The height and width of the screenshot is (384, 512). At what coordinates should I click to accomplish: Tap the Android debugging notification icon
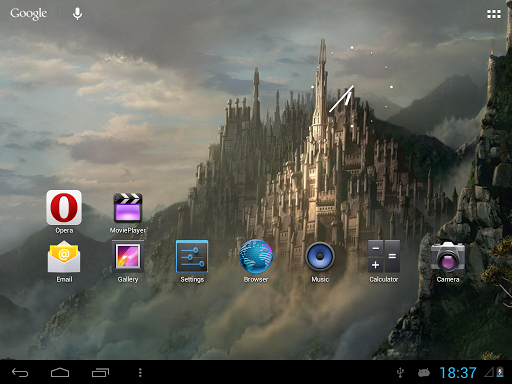coord(424,373)
